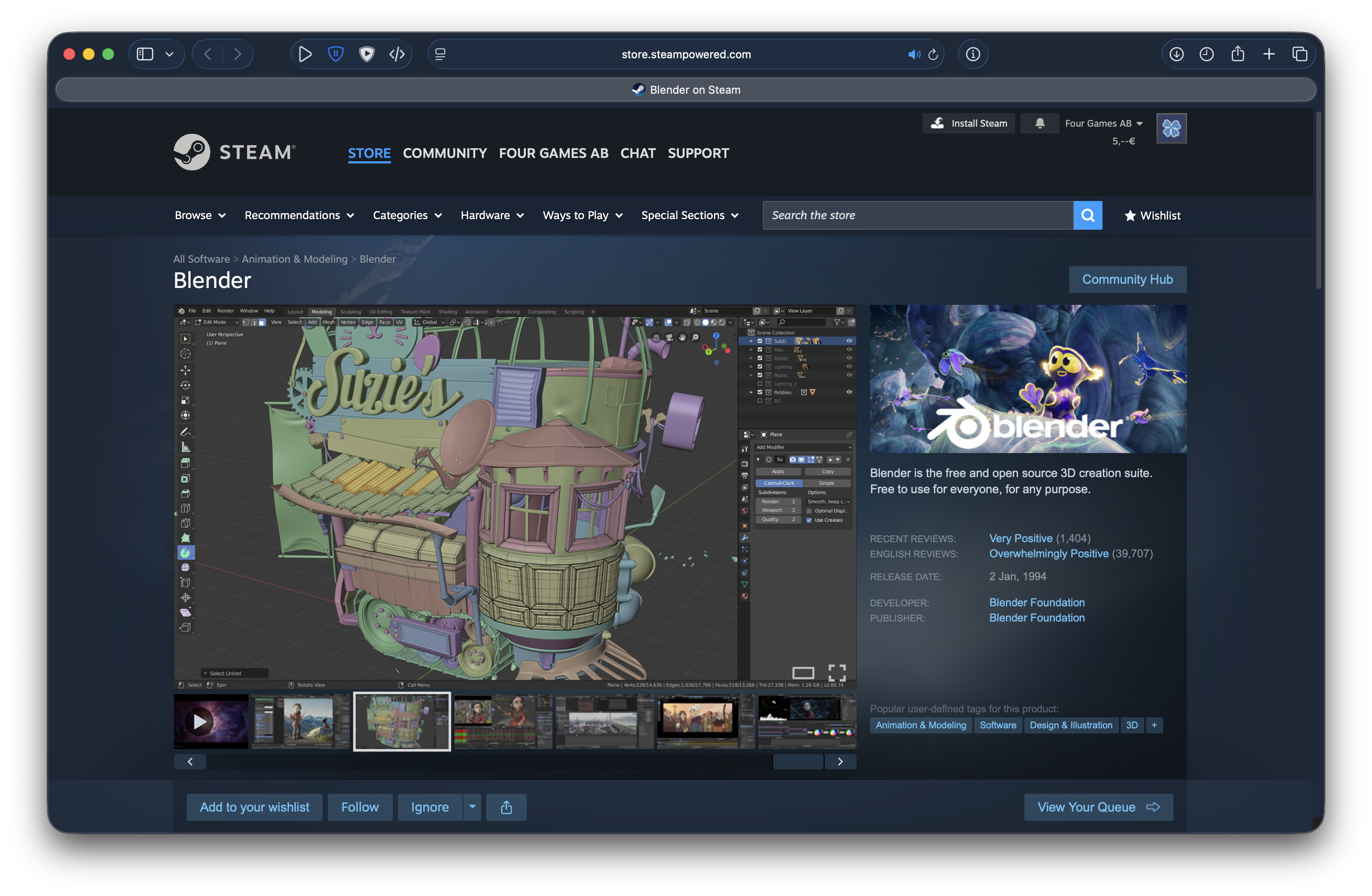
Task: Click the Ignore button
Action: click(430, 807)
